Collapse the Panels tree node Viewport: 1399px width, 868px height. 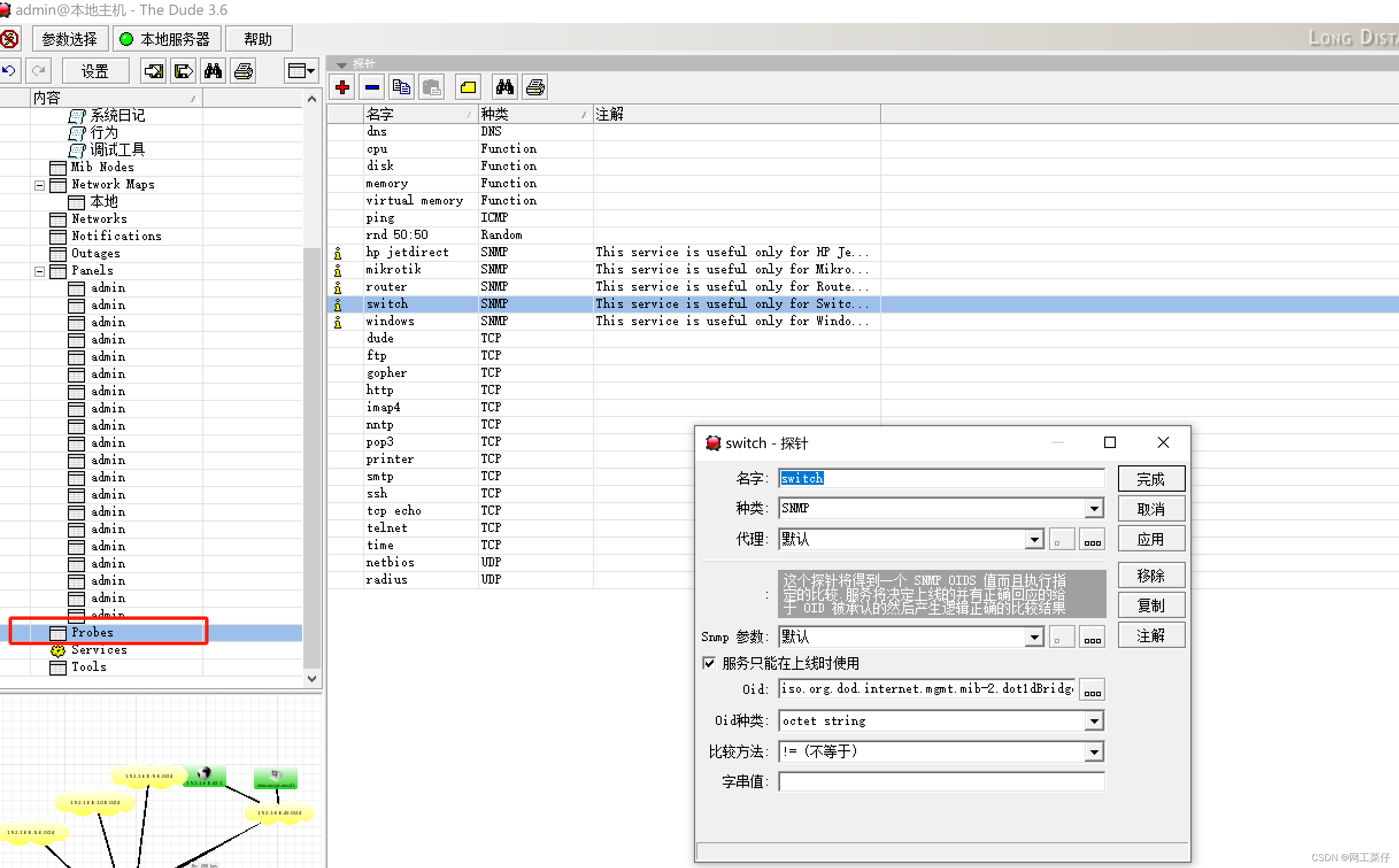[40, 271]
